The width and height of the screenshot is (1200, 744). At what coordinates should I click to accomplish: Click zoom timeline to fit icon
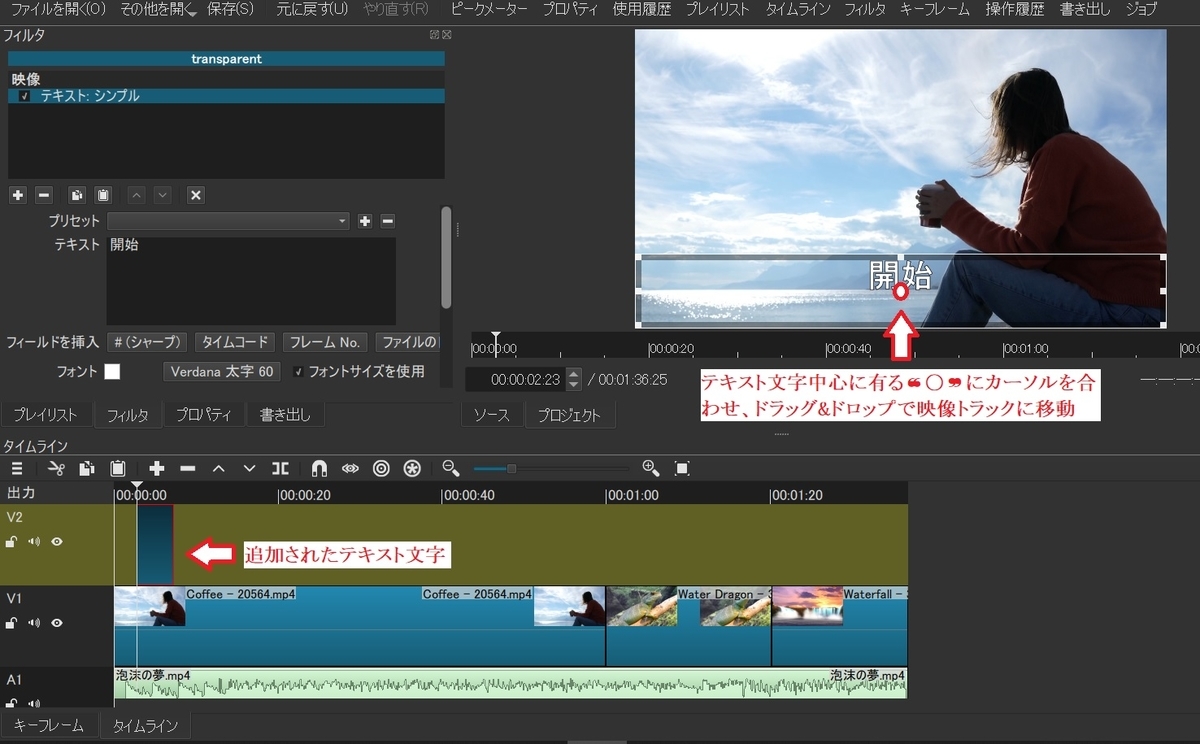(x=682, y=468)
